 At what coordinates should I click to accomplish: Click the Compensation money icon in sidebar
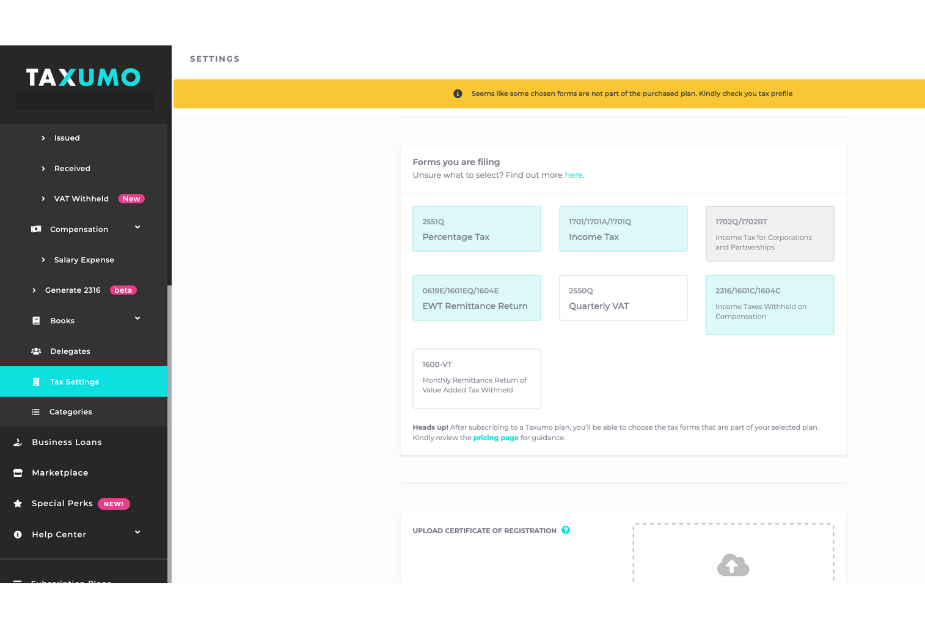tap(36, 229)
